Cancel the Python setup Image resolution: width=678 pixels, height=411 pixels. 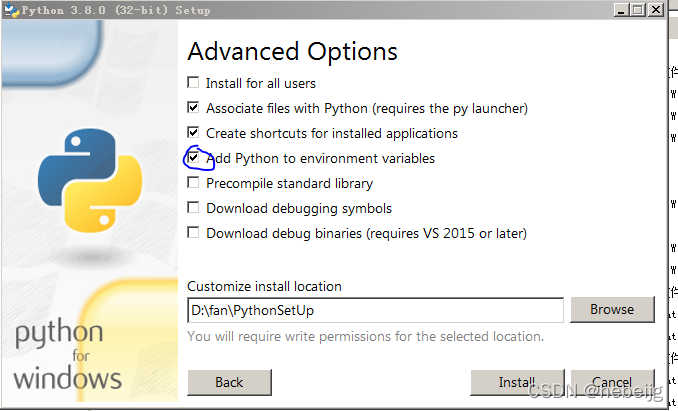(x=612, y=382)
